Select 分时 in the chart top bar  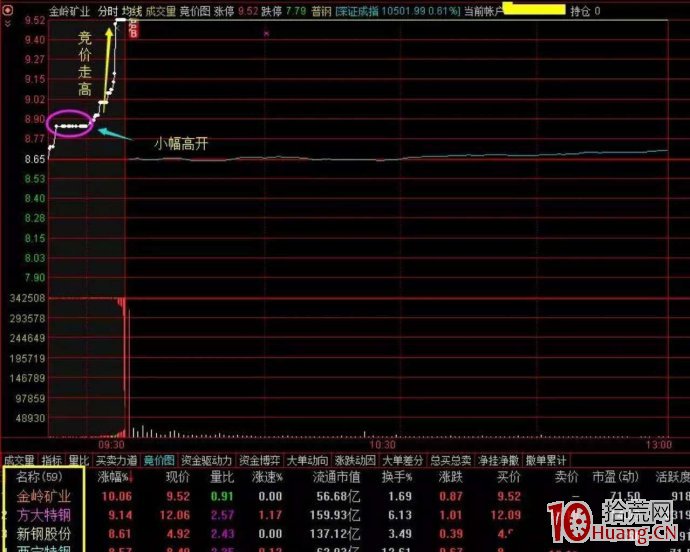(x=108, y=11)
